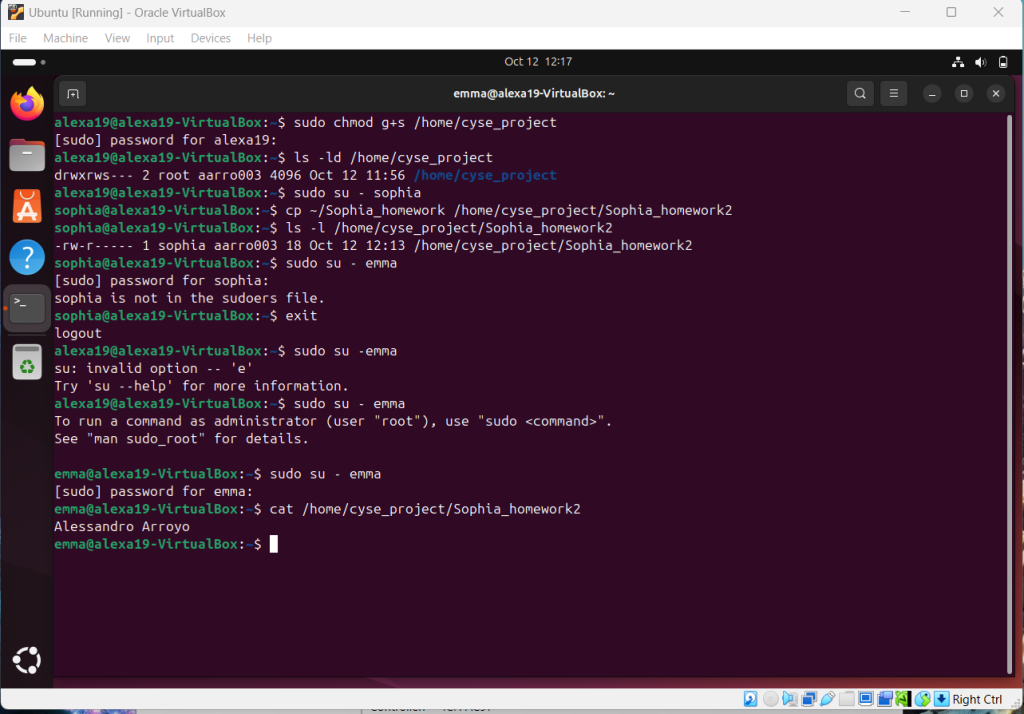
Task: Open the terminal hamburger menu
Action: pos(894,94)
